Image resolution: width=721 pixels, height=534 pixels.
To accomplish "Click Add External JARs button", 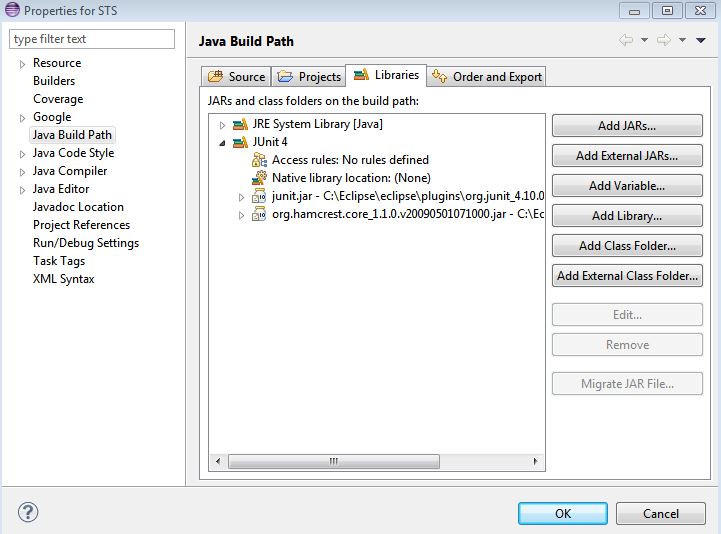I will click(x=627, y=155).
